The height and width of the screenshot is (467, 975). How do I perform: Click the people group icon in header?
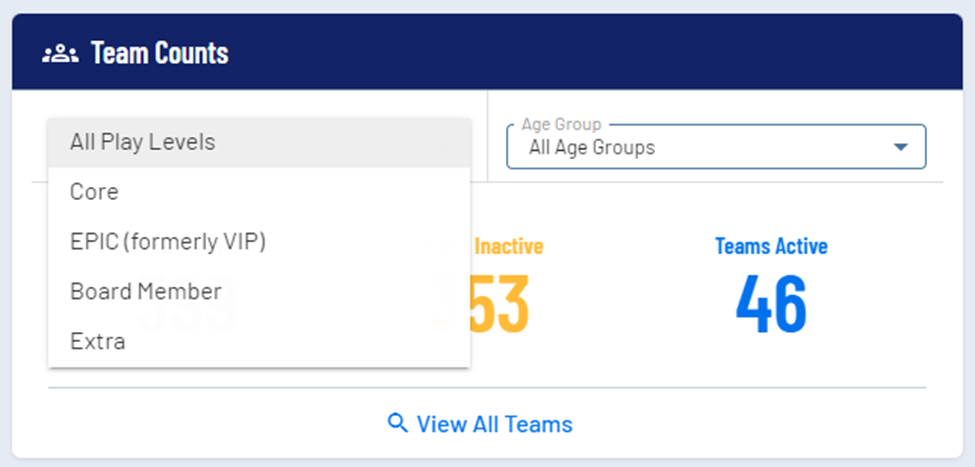coord(60,53)
